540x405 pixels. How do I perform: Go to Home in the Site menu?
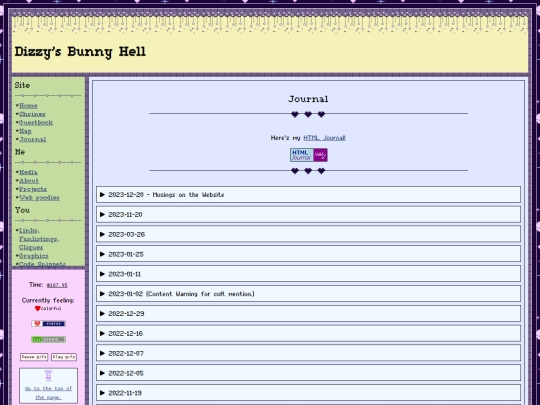click(x=28, y=106)
